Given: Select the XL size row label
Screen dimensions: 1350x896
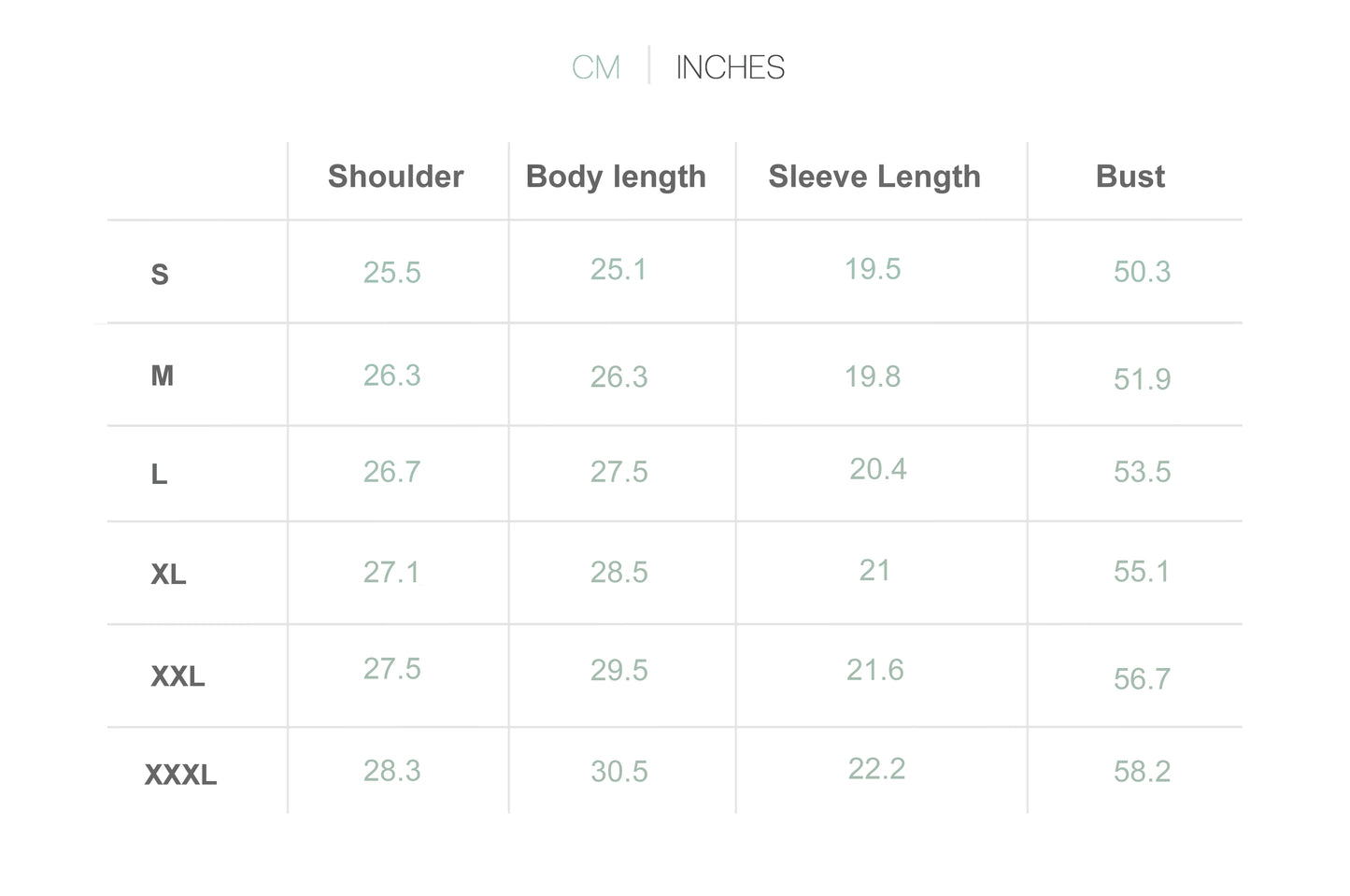Looking at the screenshot, I should tap(168, 574).
